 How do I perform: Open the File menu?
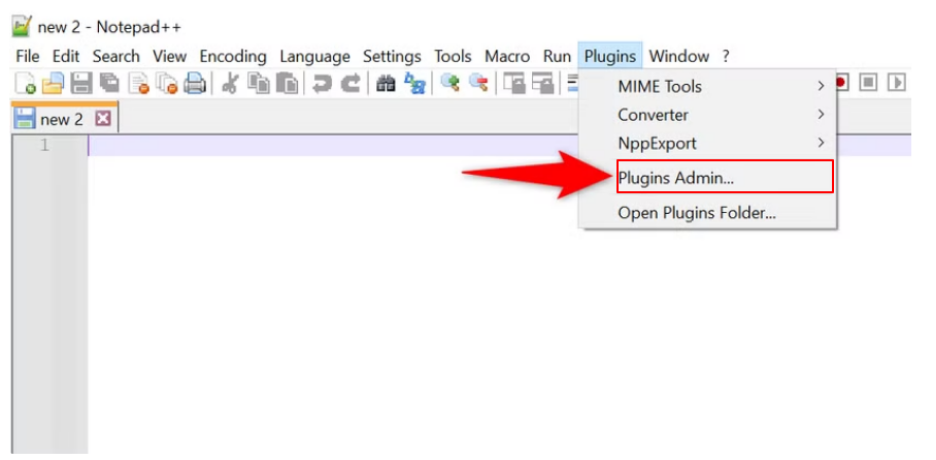(27, 57)
